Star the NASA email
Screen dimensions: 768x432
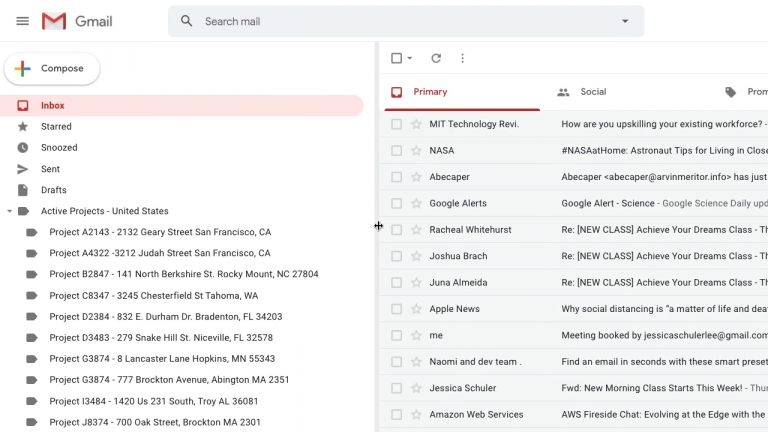(416, 150)
